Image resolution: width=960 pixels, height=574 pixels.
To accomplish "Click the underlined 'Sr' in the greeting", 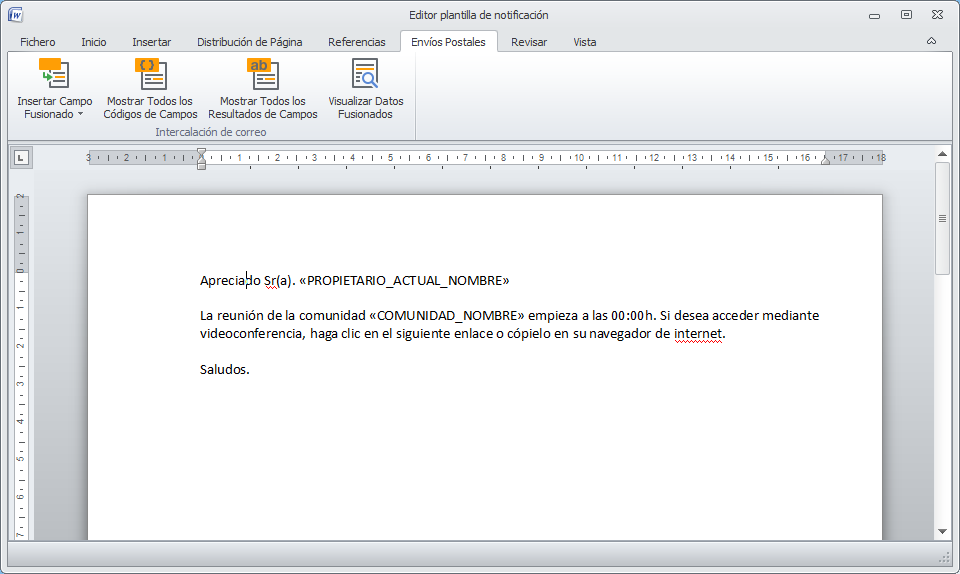I will coord(270,280).
